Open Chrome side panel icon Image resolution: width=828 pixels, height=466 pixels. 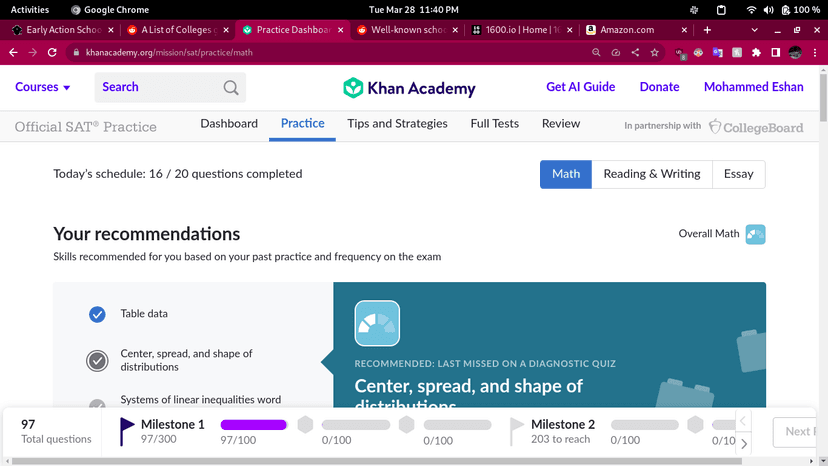tap(775, 52)
